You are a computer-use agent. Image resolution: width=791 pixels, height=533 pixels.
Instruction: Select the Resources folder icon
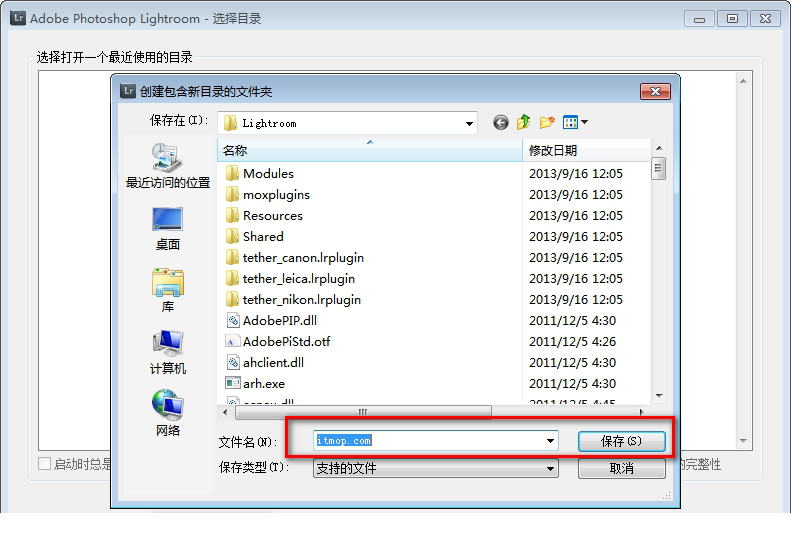pos(232,216)
